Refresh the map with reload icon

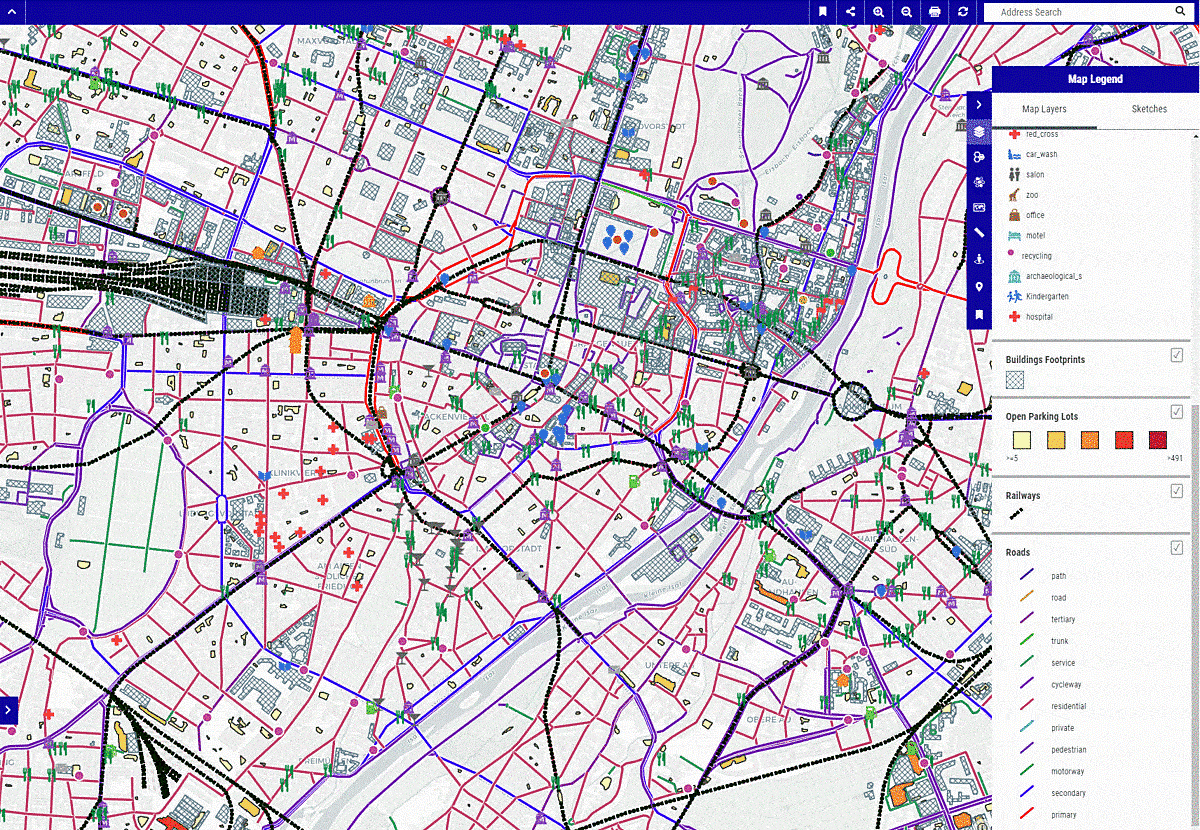pos(963,12)
